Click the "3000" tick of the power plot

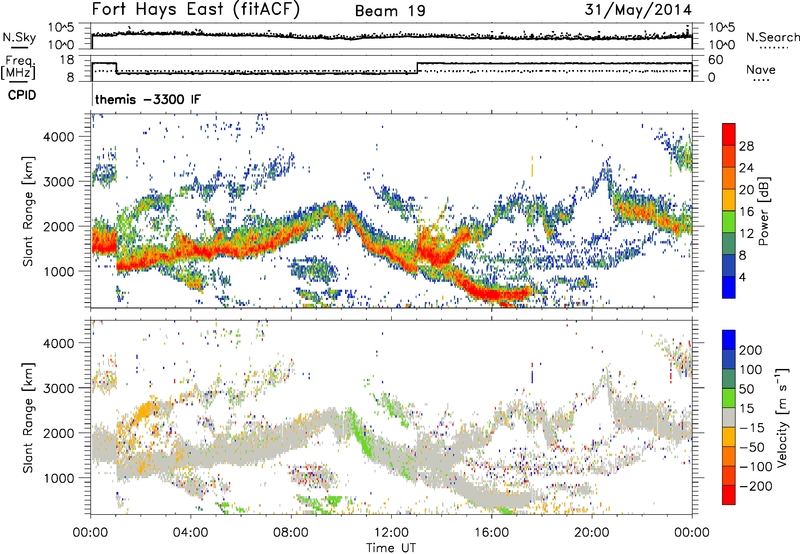coord(58,182)
